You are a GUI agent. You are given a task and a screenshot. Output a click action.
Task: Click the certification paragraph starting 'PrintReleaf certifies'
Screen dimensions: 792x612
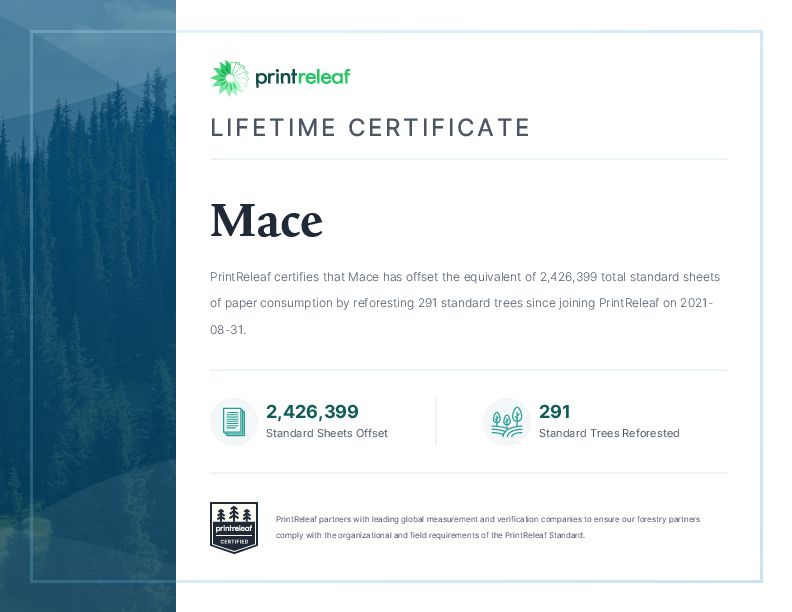click(x=465, y=303)
